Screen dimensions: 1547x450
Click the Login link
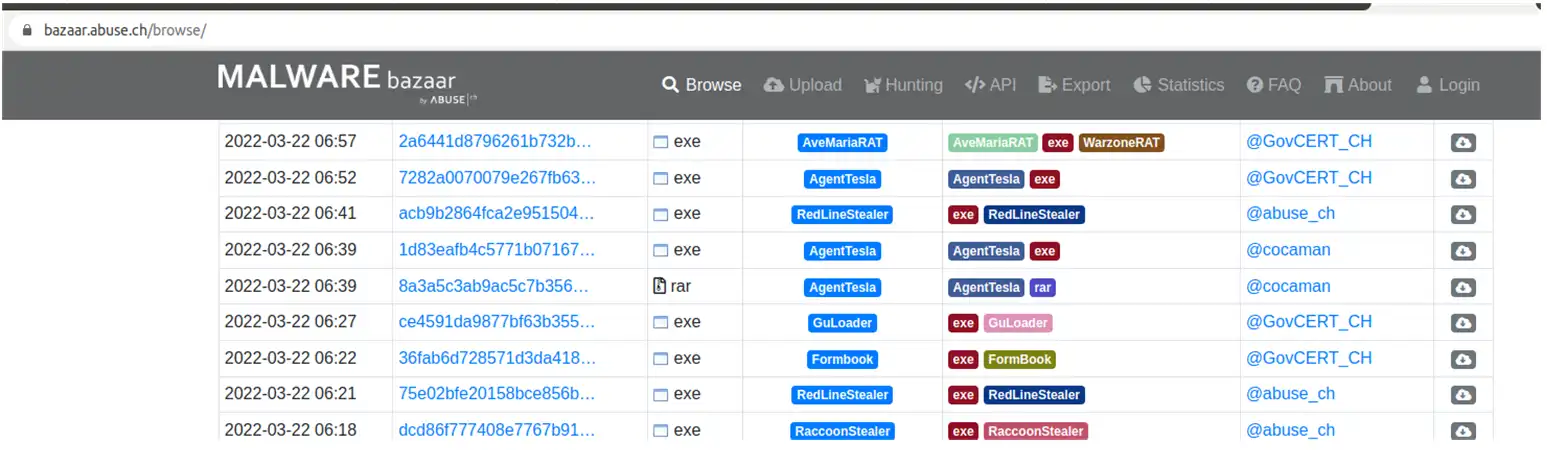click(x=1448, y=85)
